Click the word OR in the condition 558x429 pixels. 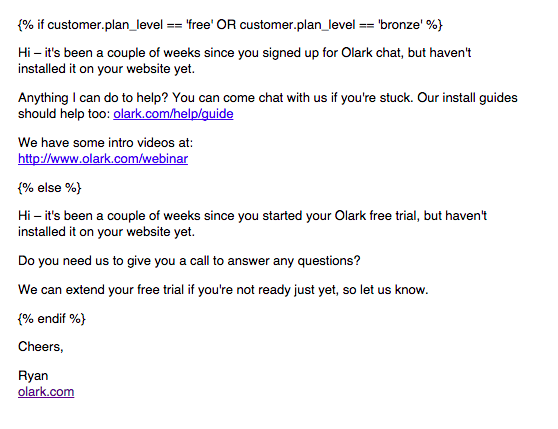(226, 25)
